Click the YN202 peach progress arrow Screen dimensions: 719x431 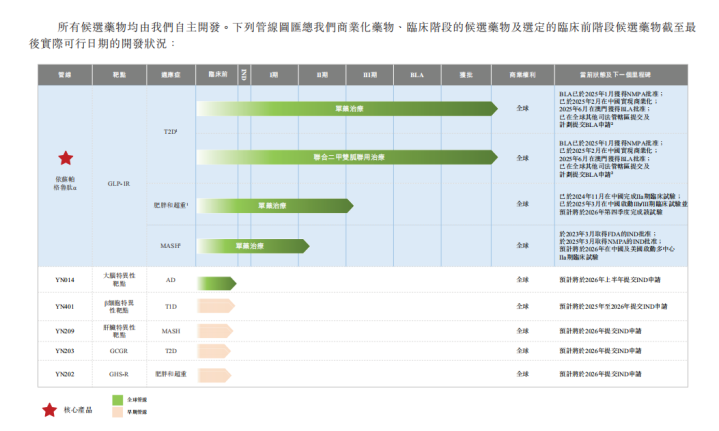click(x=215, y=374)
